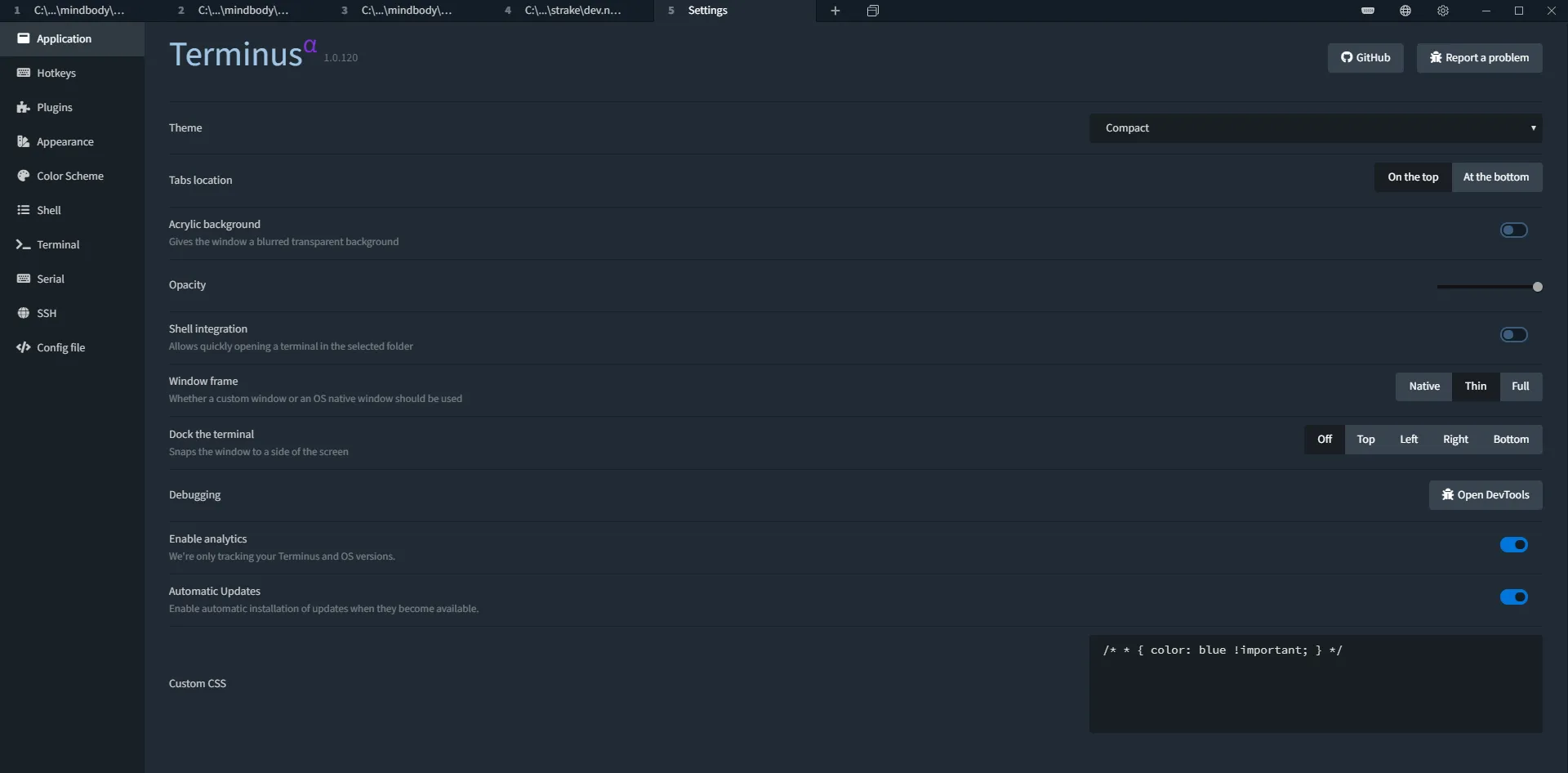The height and width of the screenshot is (773, 1568).
Task: Set terminal docking to Off
Action: [x=1325, y=440]
